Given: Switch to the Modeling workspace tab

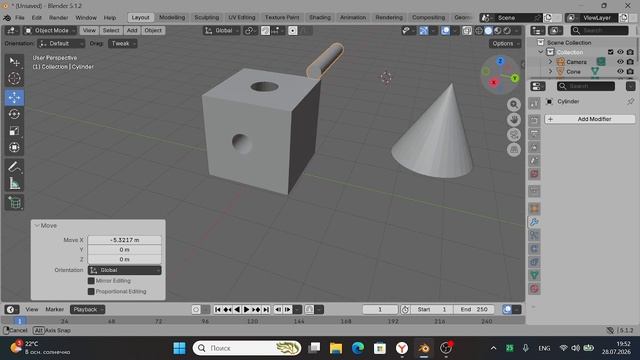Looking at the screenshot, I should 172,18.
